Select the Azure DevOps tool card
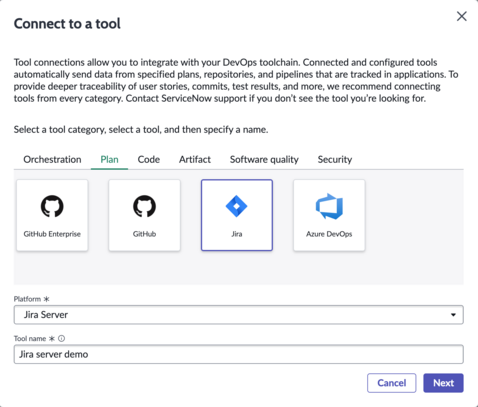478x407 pixels. coord(329,215)
